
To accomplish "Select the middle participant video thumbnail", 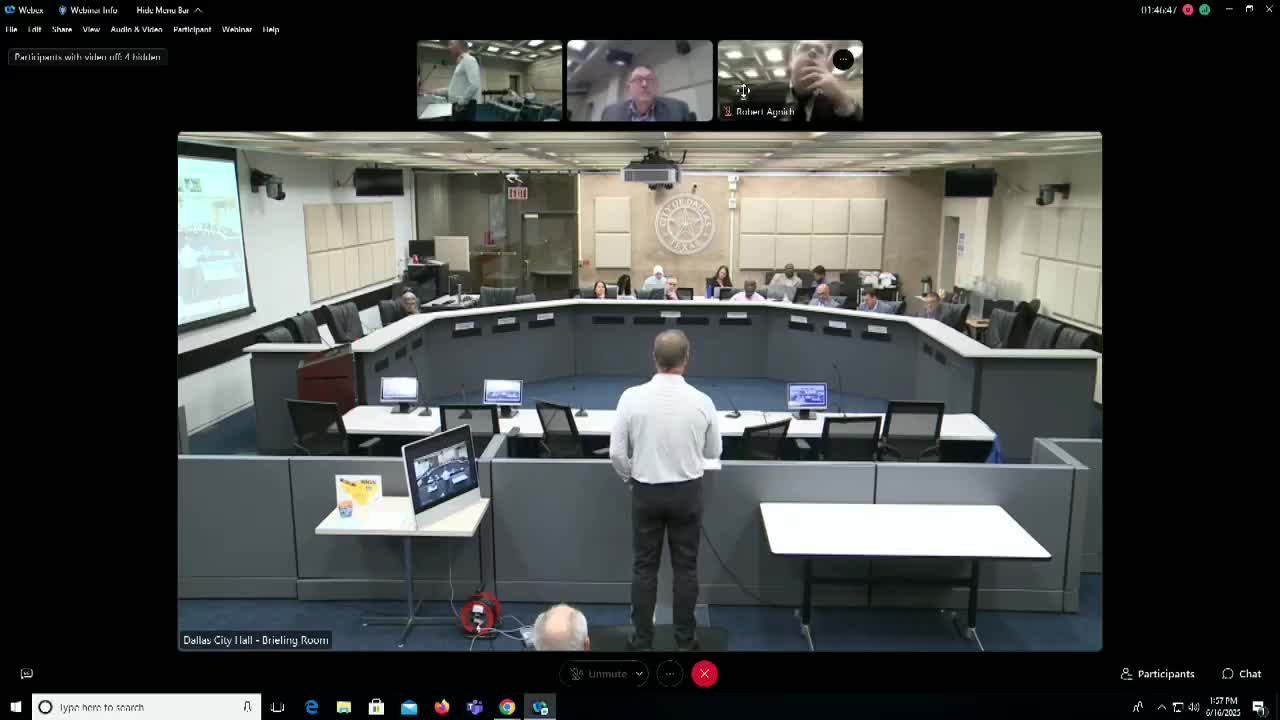I will click(640, 80).
